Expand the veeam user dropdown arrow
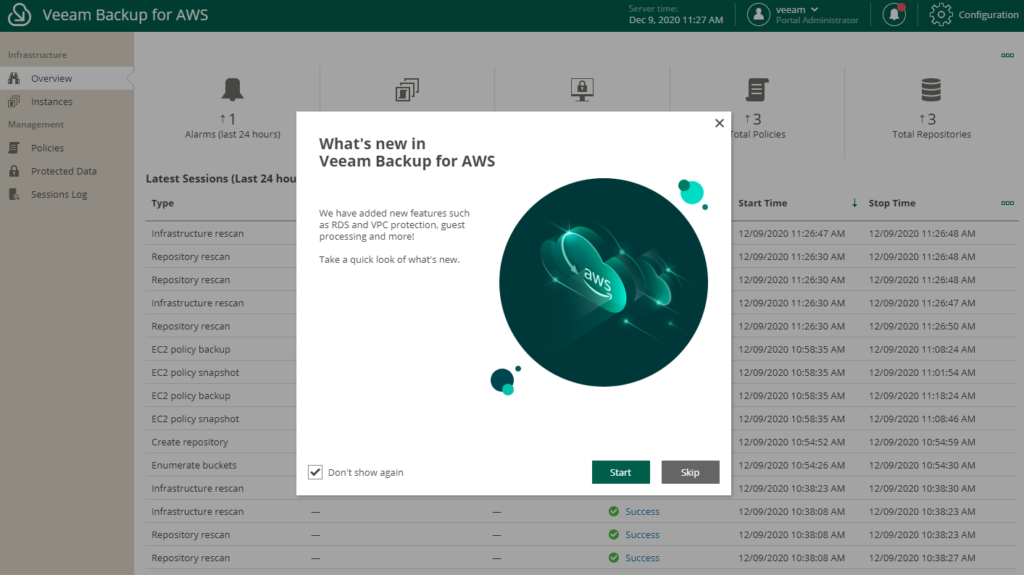 click(x=814, y=10)
